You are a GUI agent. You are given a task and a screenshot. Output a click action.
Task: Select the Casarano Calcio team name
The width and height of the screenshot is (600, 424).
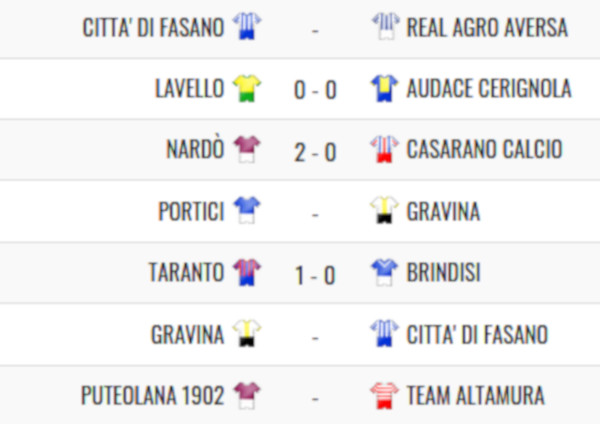click(x=484, y=149)
